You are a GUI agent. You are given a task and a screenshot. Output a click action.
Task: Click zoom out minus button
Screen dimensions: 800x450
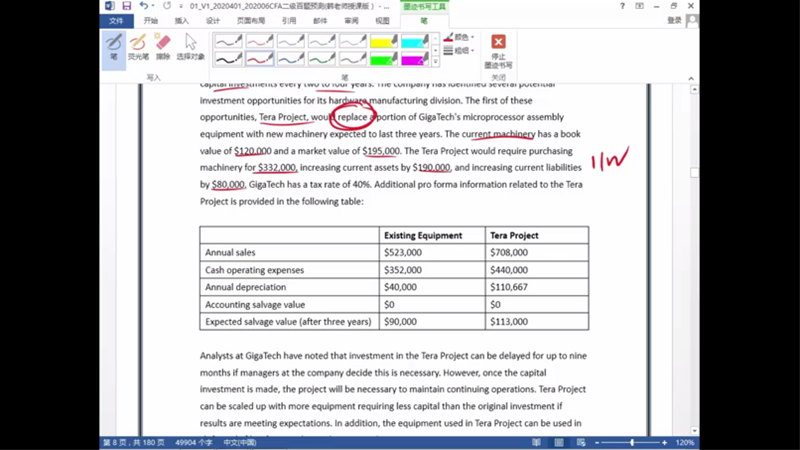[597, 442]
